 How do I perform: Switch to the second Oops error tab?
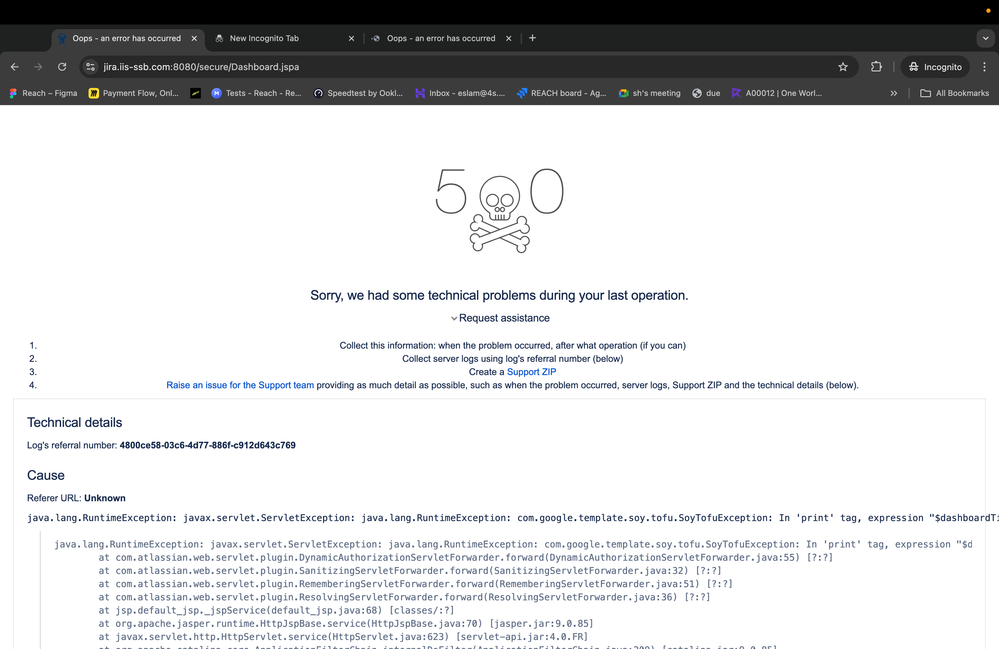[440, 38]
